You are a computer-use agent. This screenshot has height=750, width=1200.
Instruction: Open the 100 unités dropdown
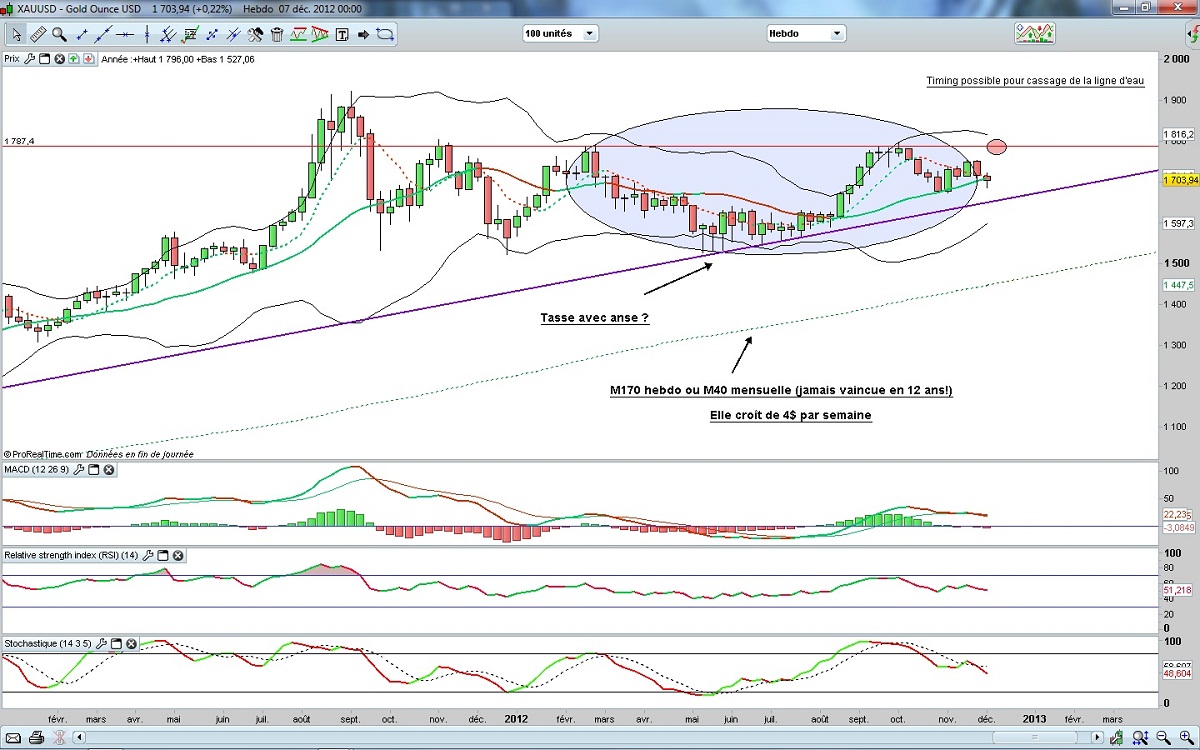click(x=560, y=33)
